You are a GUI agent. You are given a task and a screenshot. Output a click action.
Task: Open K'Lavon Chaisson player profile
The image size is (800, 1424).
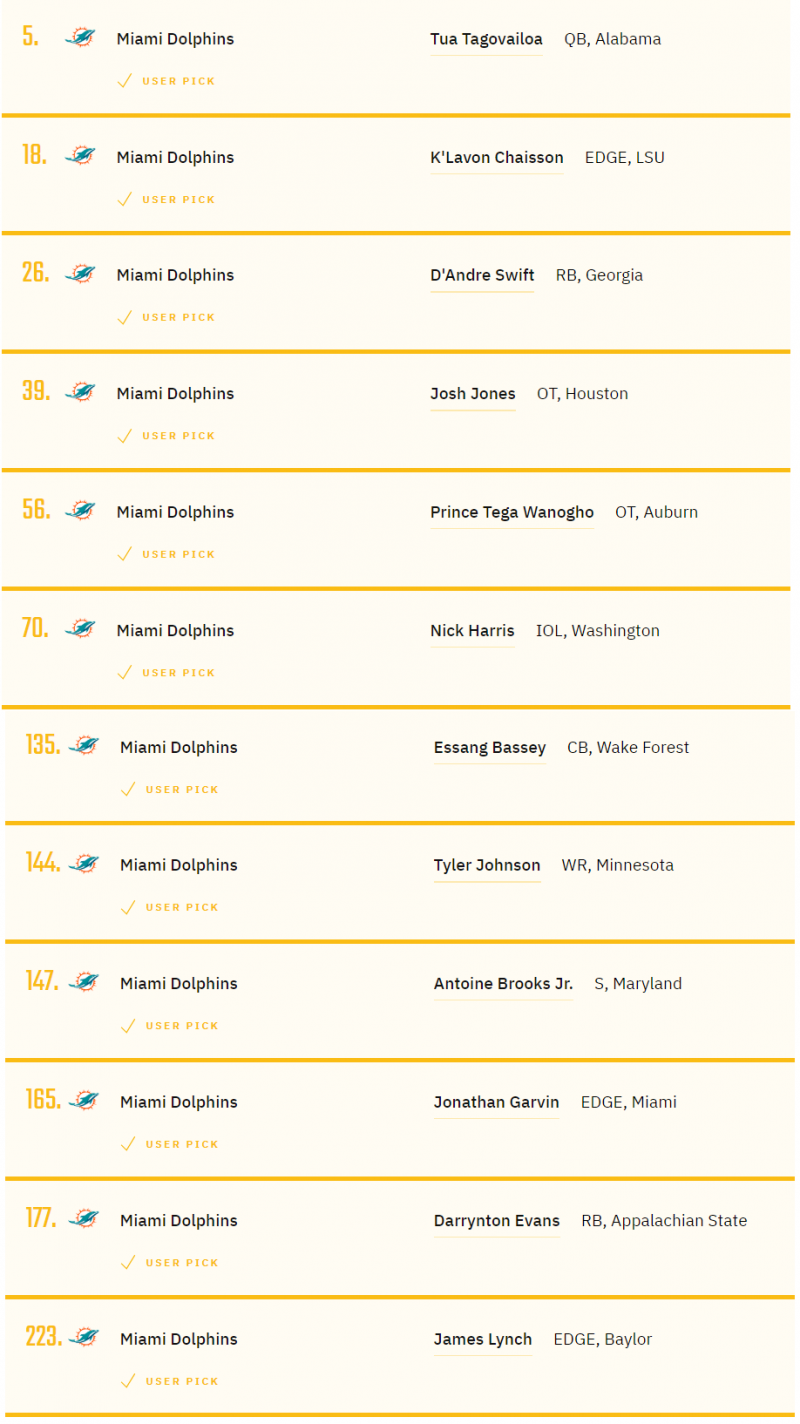point(497,157)
